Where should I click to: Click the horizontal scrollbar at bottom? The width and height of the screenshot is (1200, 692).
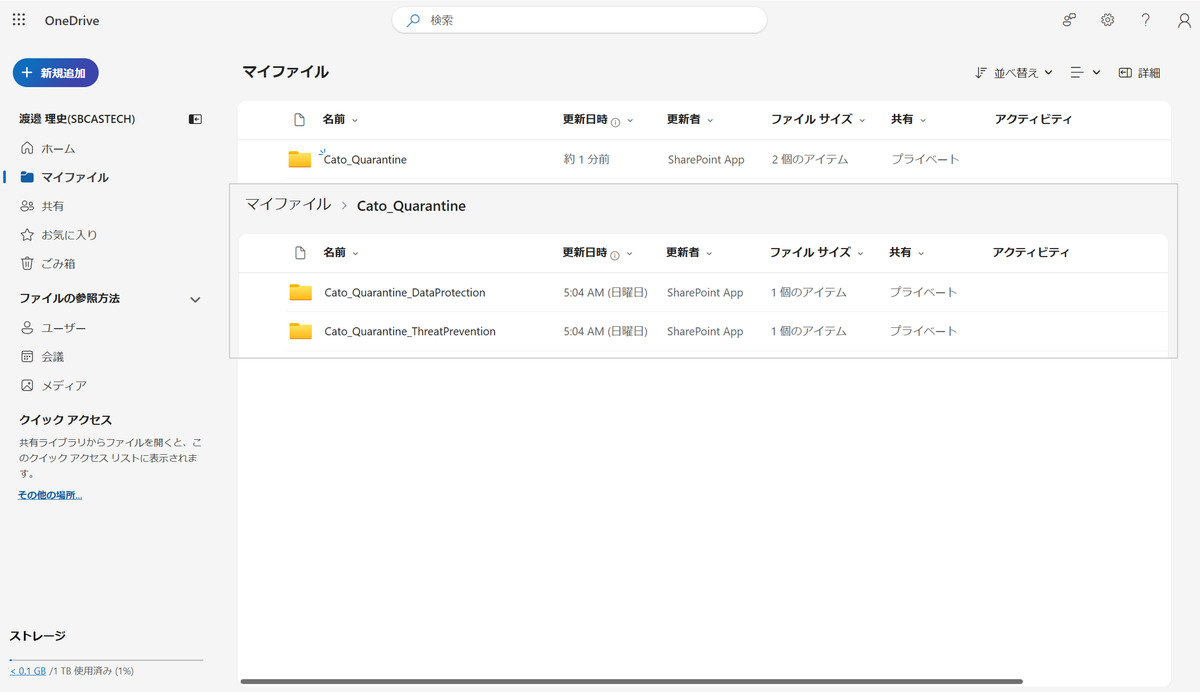point(632,682)
